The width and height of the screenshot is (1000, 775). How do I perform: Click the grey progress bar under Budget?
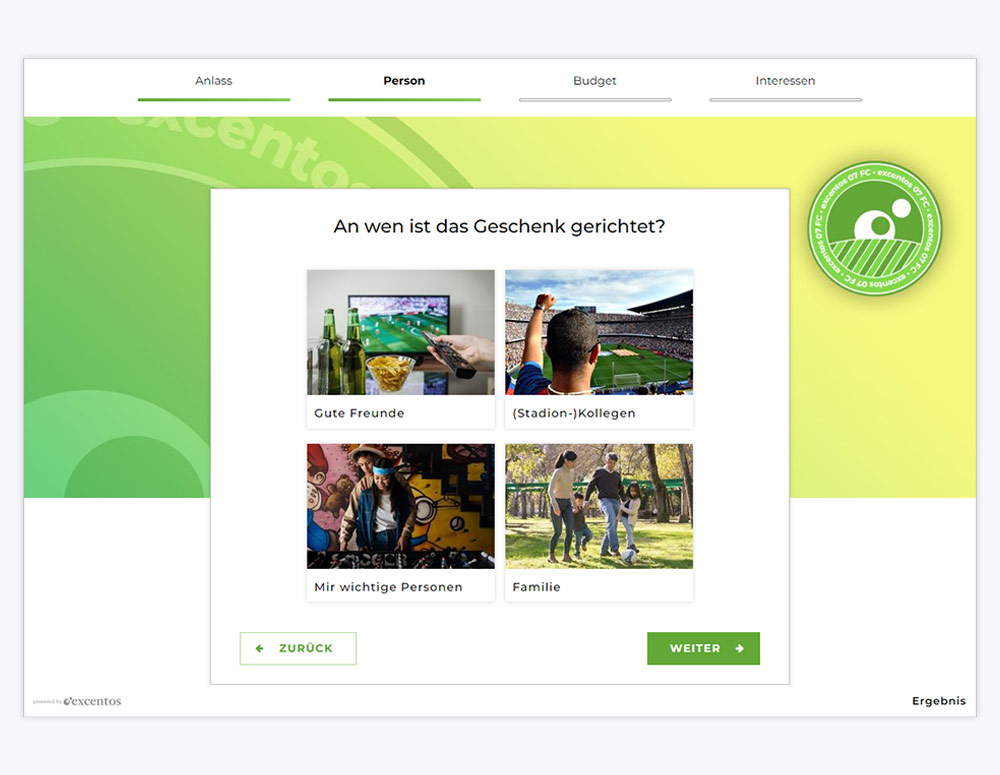pyautogui.click(x=595, y=100)
